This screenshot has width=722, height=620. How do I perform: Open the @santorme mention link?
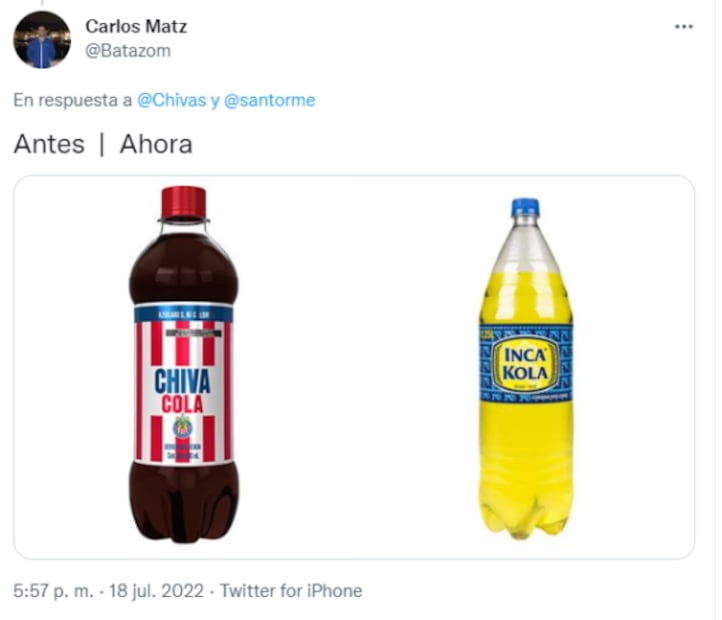point(269,100)
